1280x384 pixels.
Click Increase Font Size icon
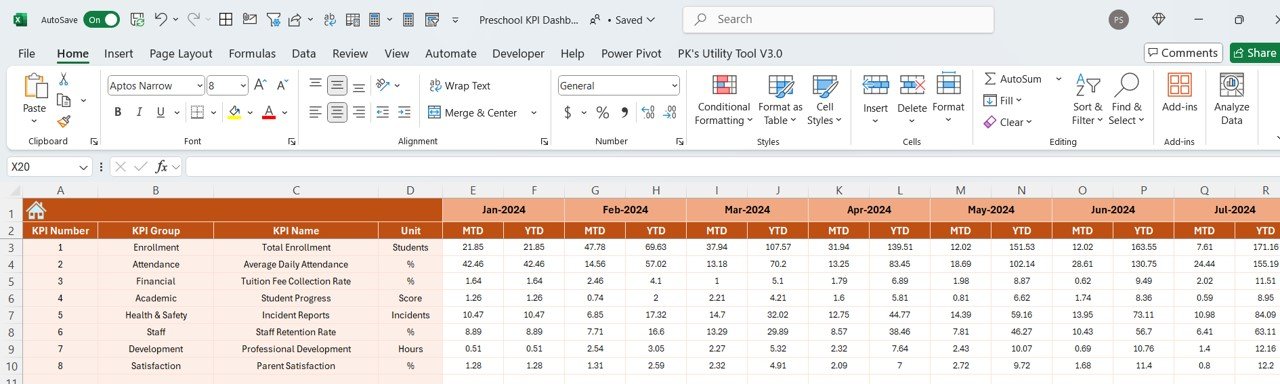260,85
